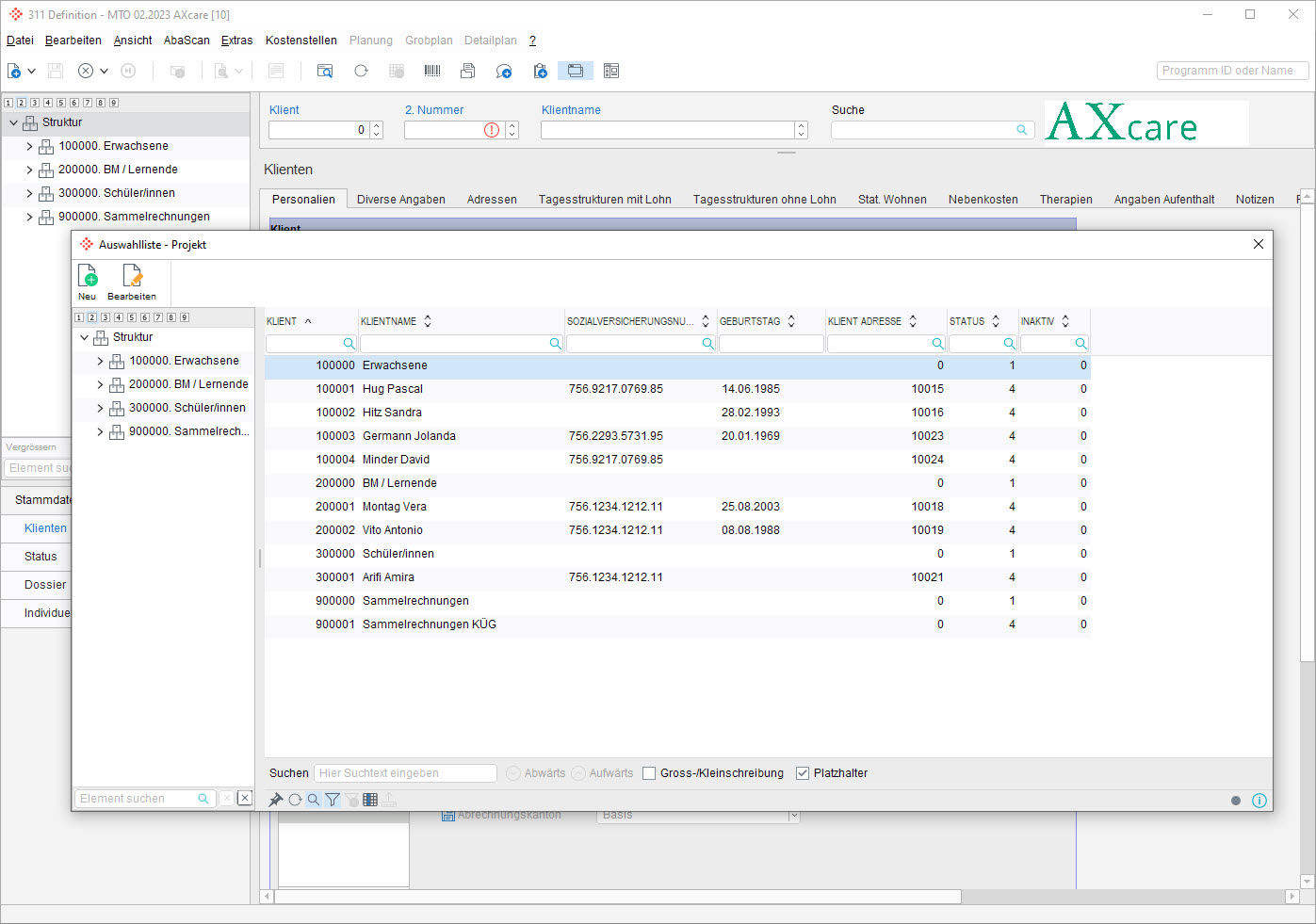
Task: Expand 900000. Sammelrechnungen in main tree
Action: [x=29, y=217]
